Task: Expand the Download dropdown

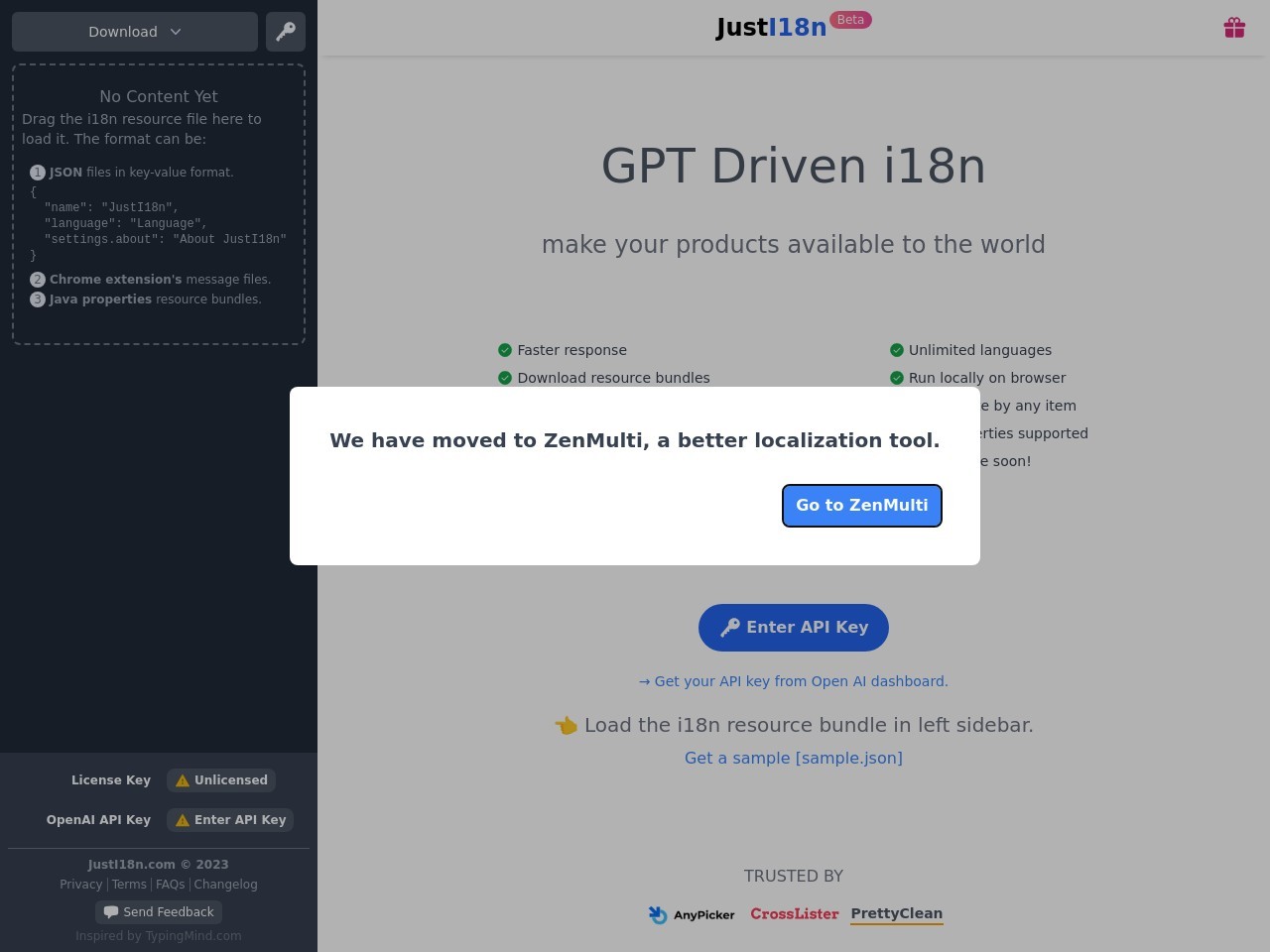Action: [135, 32]
